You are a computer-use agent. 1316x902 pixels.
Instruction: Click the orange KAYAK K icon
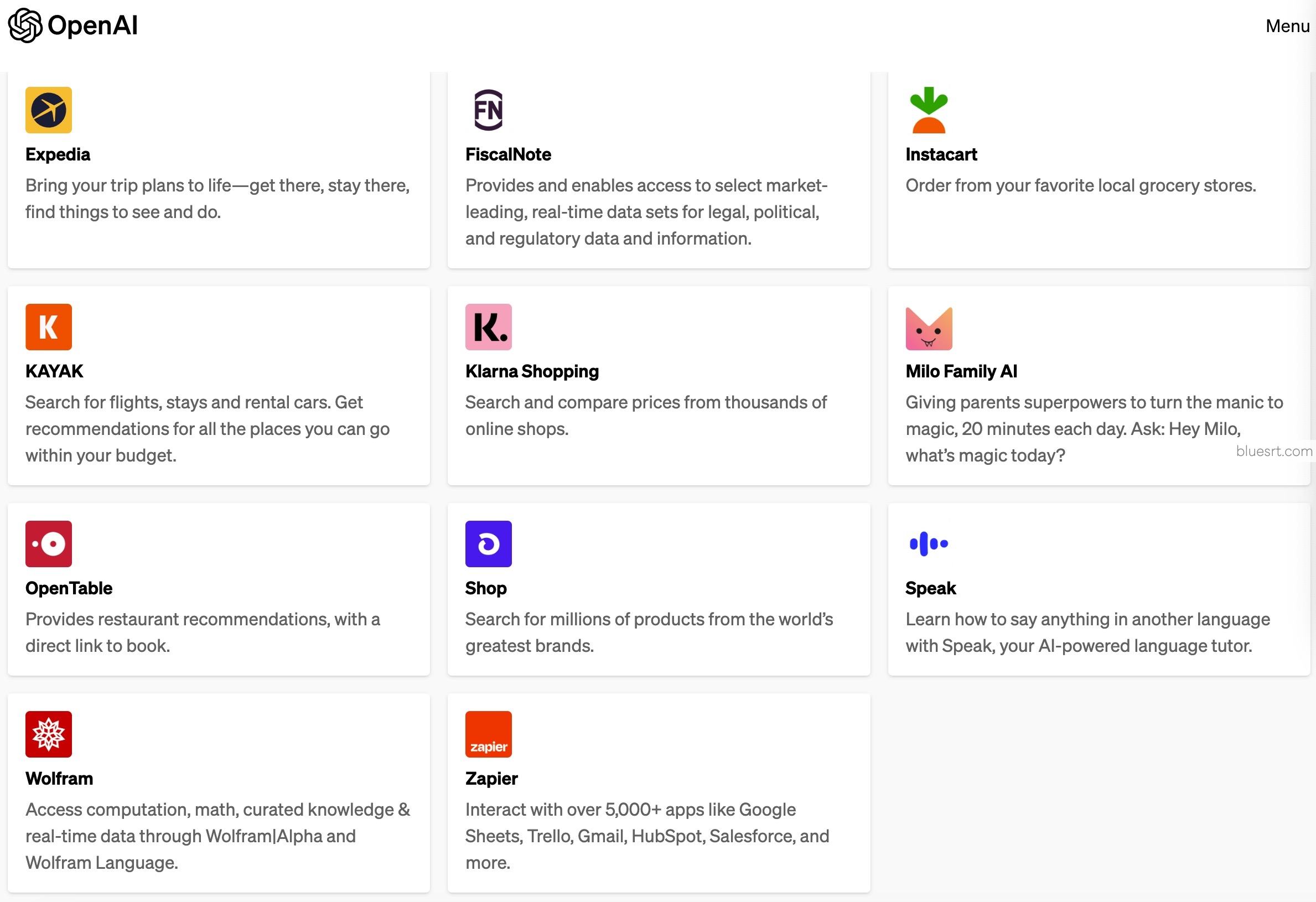(49, 326)
